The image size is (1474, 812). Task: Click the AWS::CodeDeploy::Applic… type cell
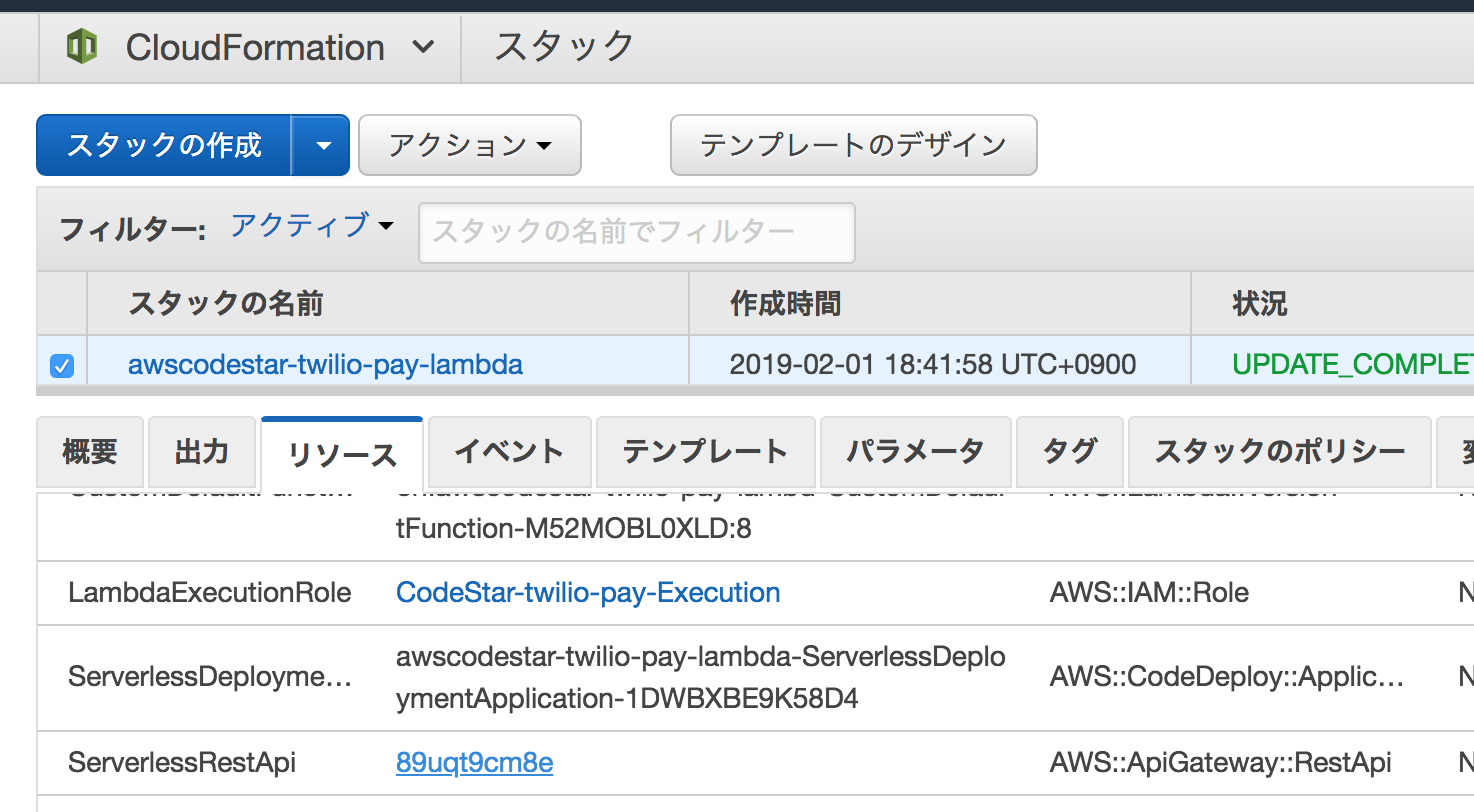pyautogui.click(x=1227, y=677)
